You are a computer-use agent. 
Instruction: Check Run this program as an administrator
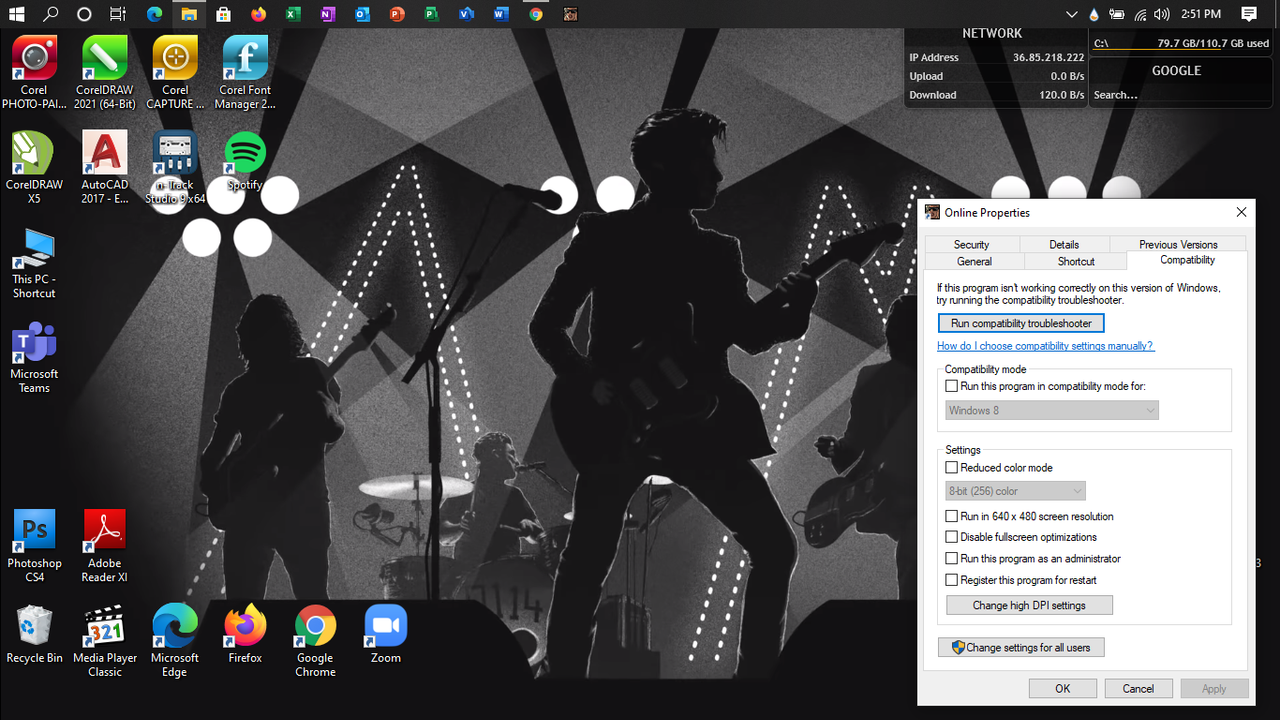[952, 559]
